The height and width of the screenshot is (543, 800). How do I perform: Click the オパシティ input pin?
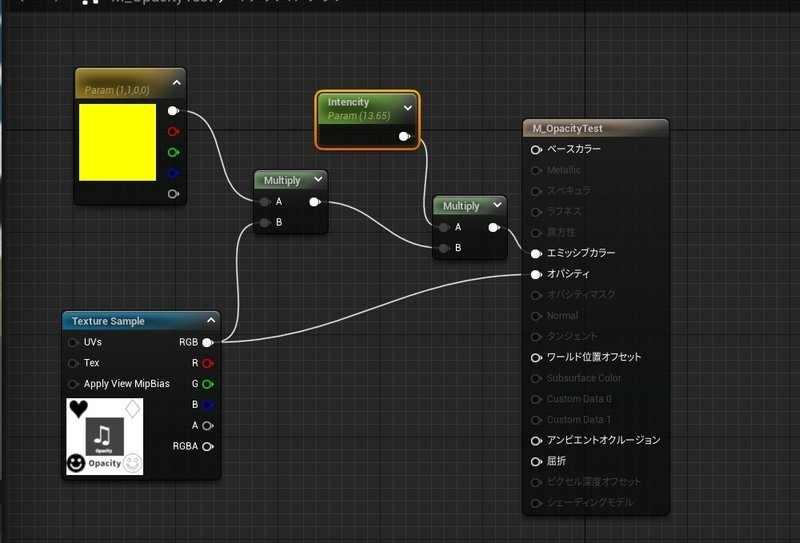tap(536, 275)
